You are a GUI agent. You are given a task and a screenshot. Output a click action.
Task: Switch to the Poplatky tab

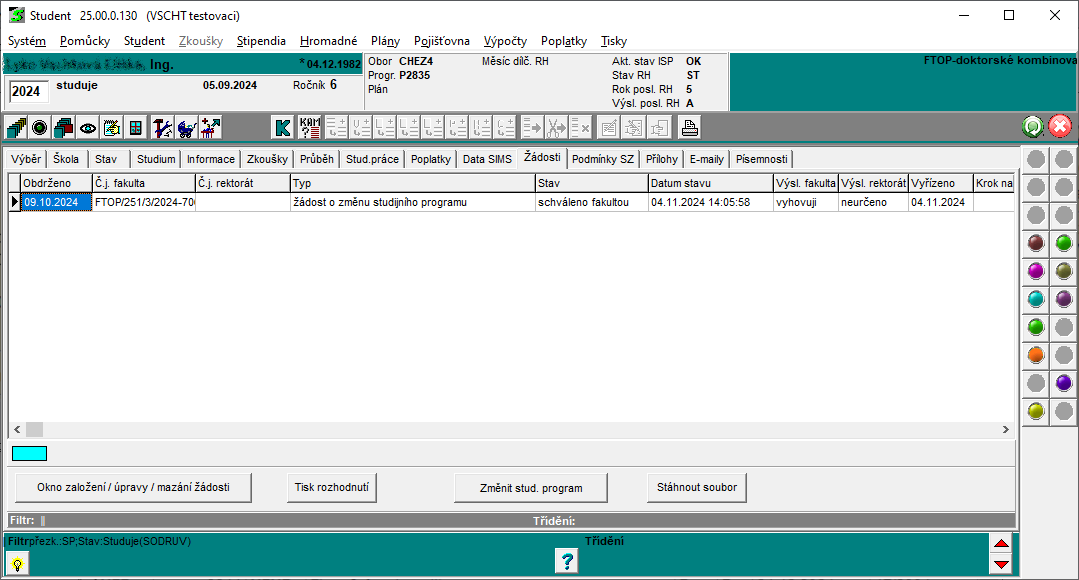431,159
